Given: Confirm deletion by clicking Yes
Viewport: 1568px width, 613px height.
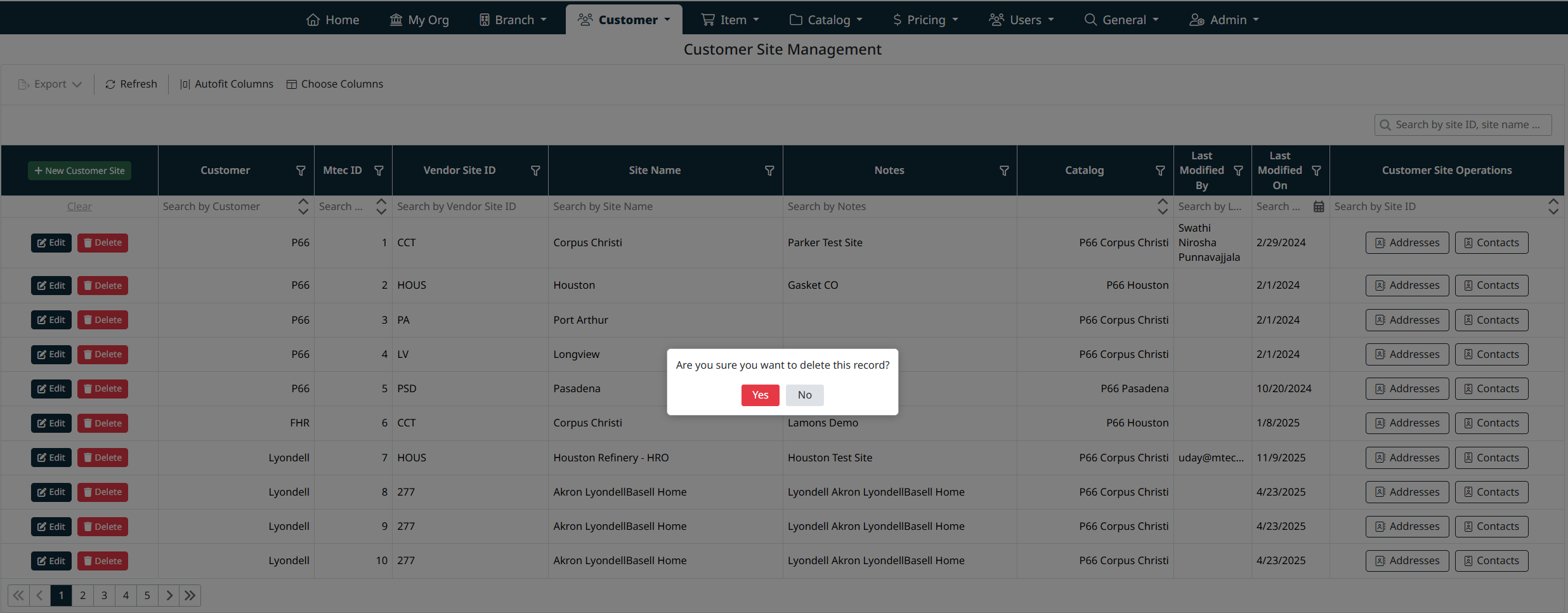Looking at the screenshot, I should (760, 395).
